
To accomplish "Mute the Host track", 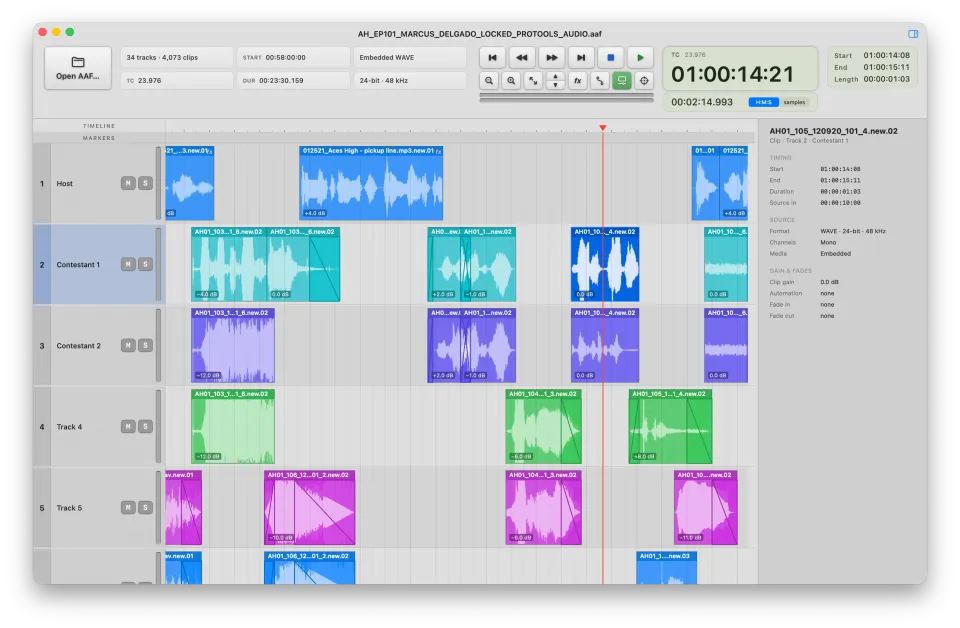I will pyautogui.click(x=128, y=183).
